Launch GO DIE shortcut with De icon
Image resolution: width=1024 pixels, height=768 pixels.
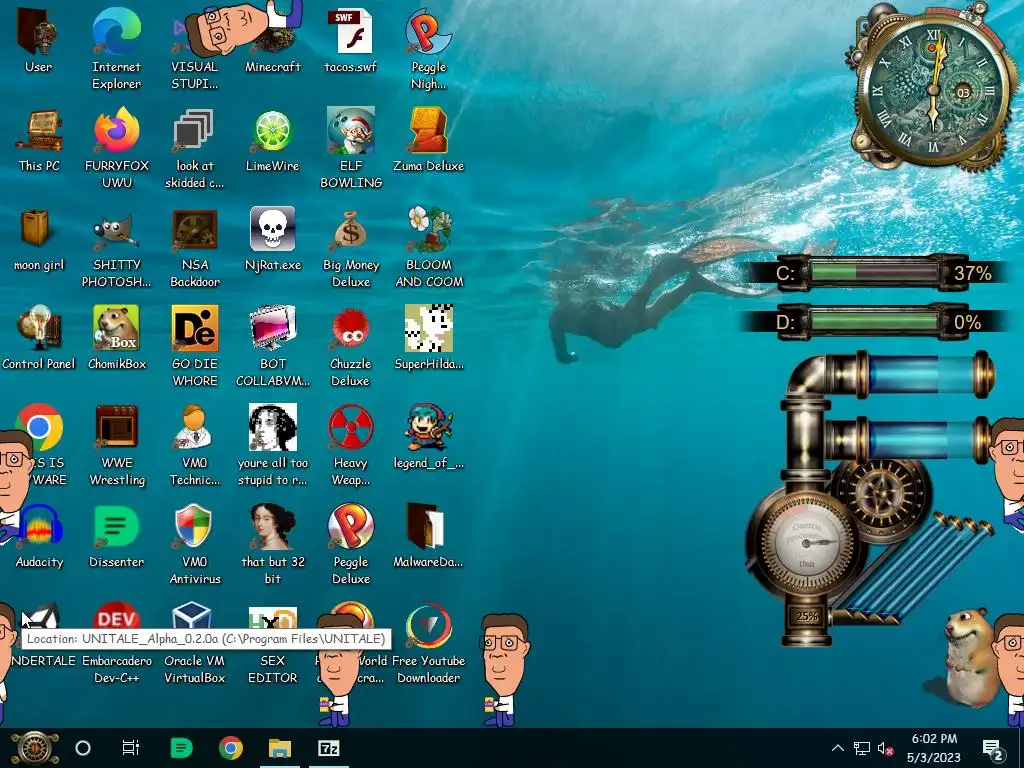click(195, 328)
